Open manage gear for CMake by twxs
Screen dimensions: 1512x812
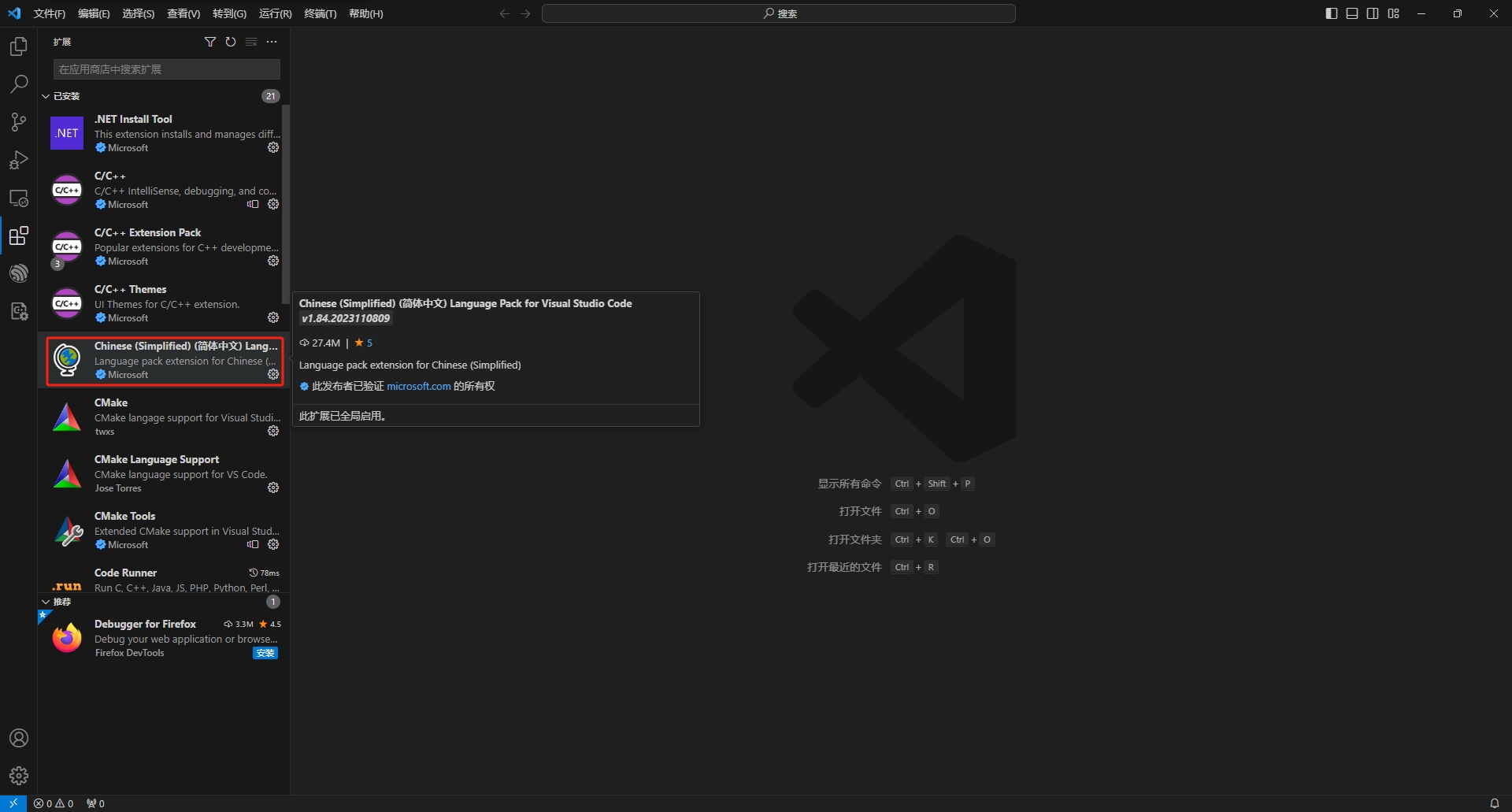pyautogui.click(x=273, y=431)
